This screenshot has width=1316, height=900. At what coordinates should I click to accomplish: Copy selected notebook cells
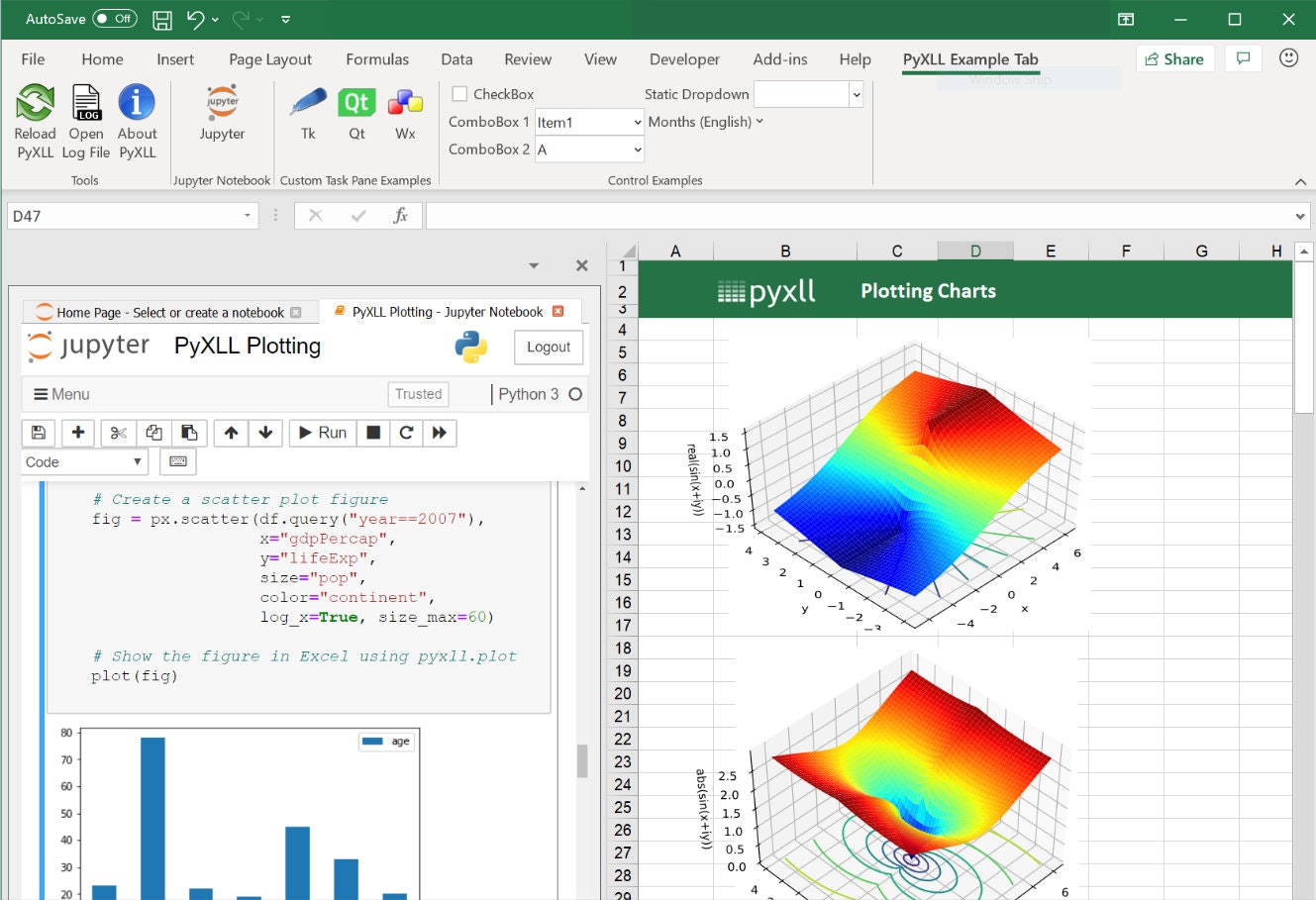tap(153, 433)
